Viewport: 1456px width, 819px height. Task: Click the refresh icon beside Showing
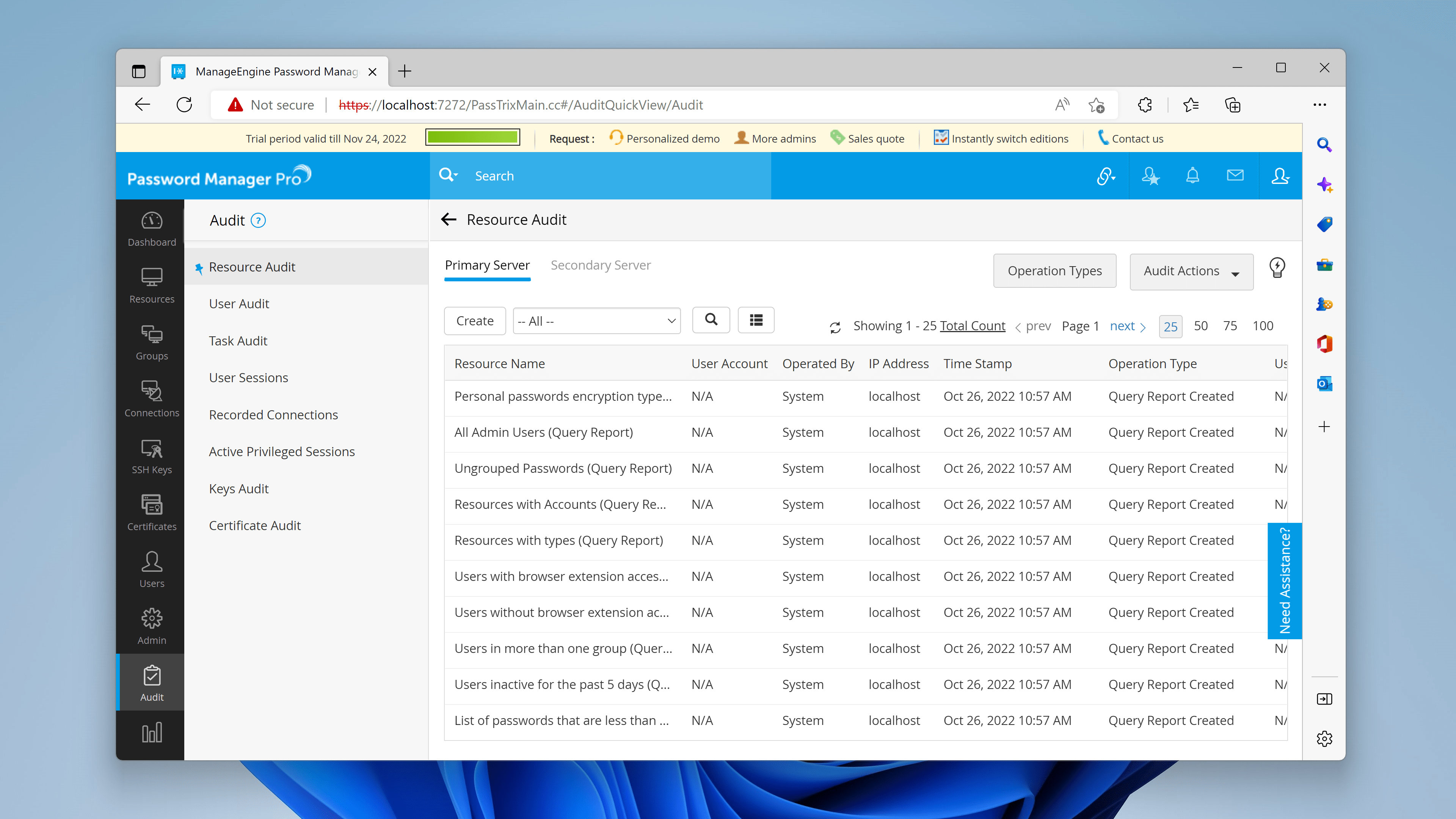pos(835,327)
